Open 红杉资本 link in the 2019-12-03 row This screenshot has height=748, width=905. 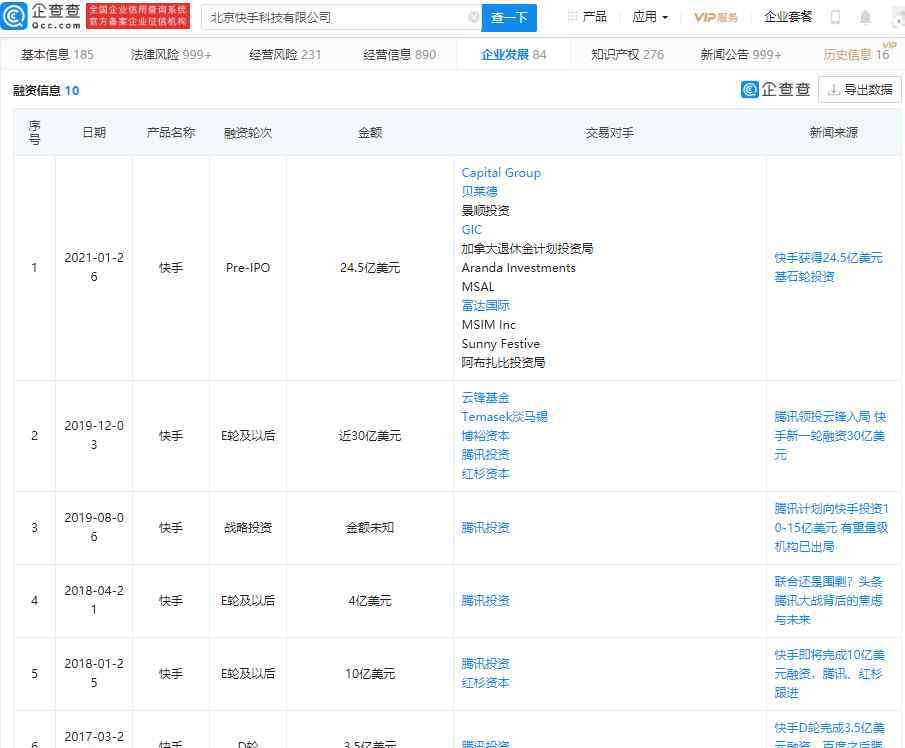tap(485, 474)
